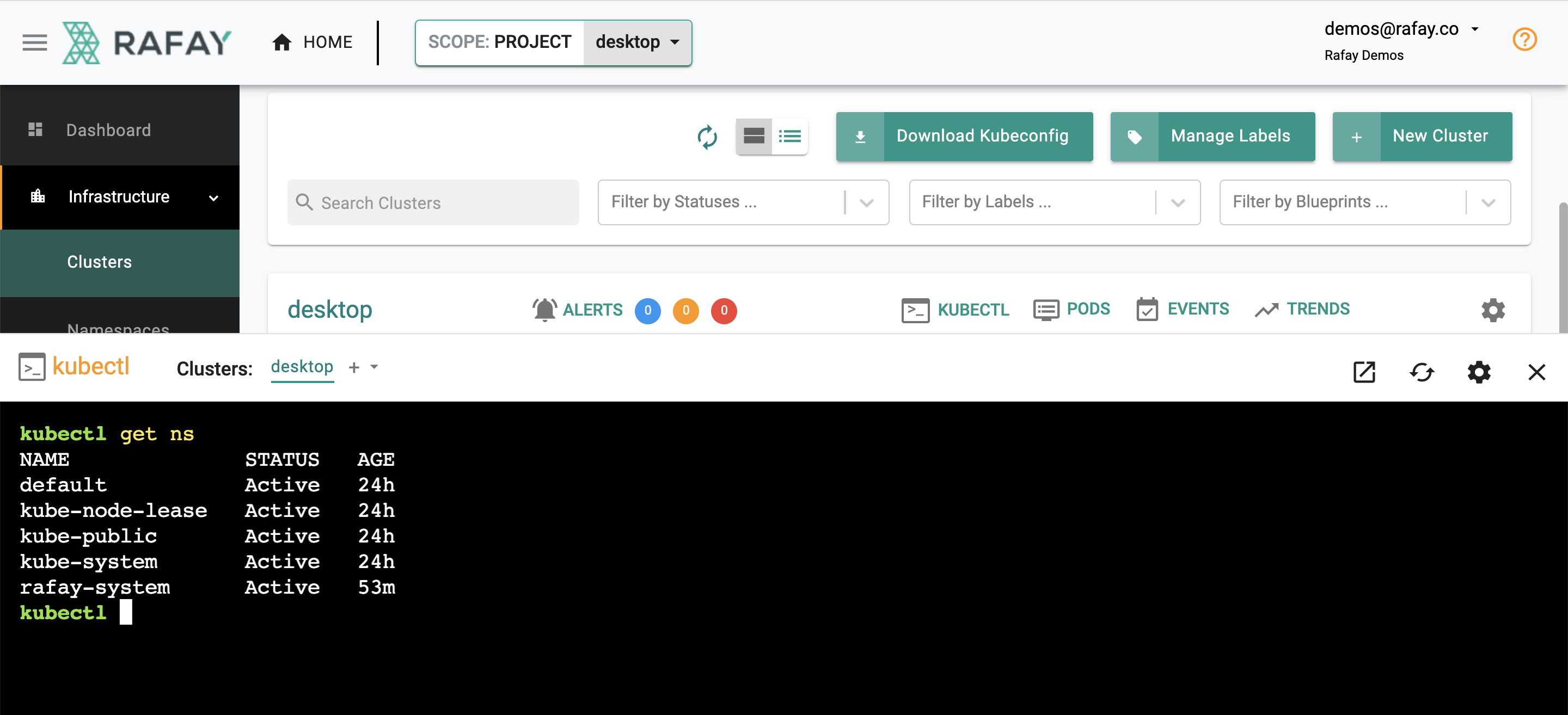Click the Rafay logo
The width and height of the screenshot is (1568, 715).
coord(146,42)
